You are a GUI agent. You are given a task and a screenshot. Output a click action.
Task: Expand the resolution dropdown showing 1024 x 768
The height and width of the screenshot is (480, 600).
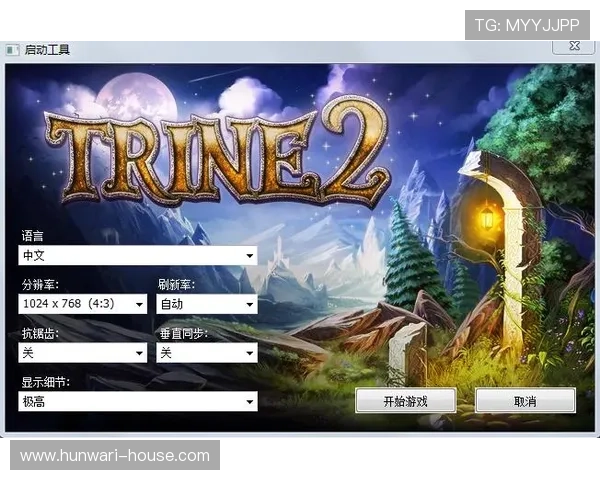point(83,304)
